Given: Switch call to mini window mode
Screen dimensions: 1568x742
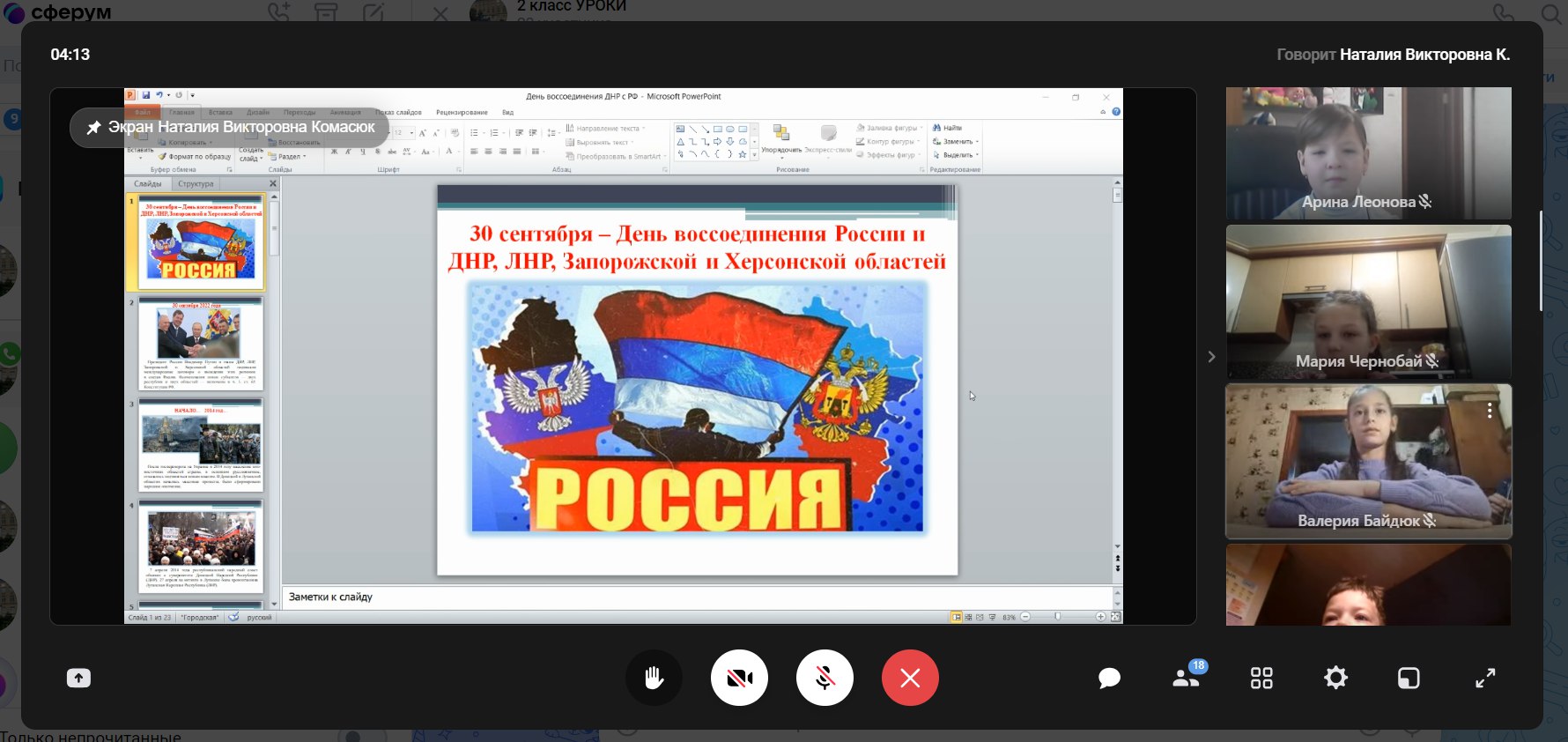Looking at the screenshot, I should 1409,678.
